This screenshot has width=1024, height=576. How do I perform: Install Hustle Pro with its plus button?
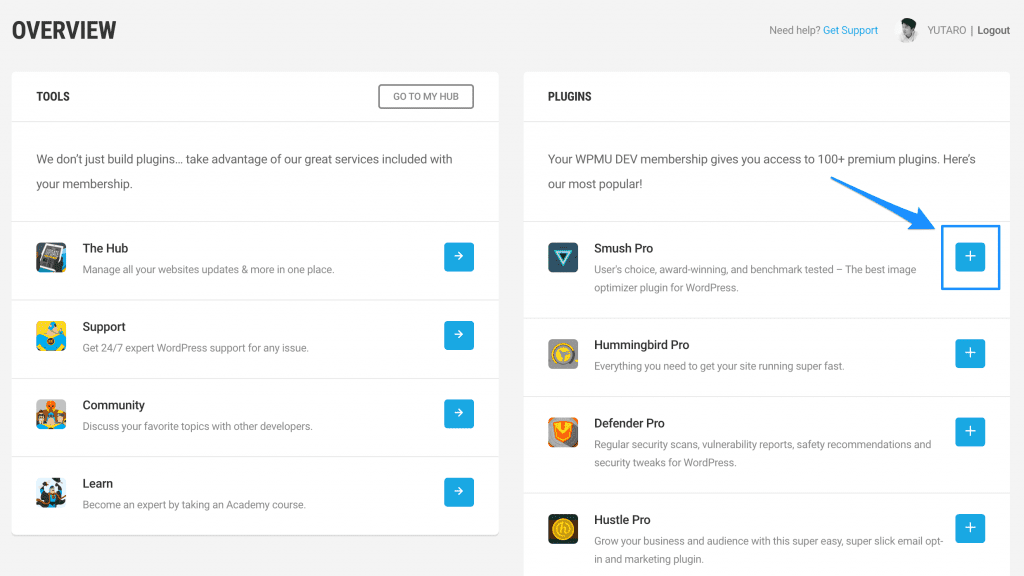(970, 528)
